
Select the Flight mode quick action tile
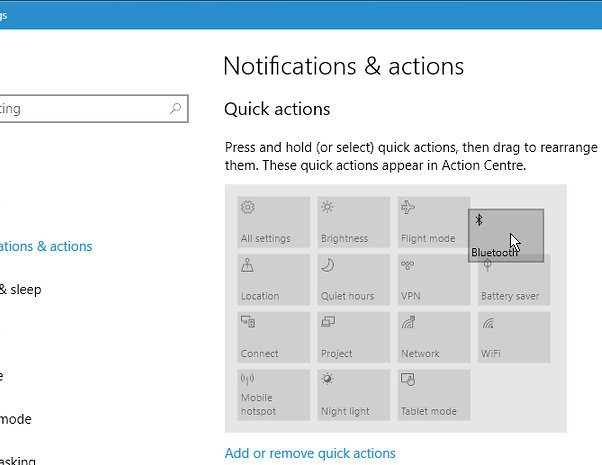coord(433,222)
